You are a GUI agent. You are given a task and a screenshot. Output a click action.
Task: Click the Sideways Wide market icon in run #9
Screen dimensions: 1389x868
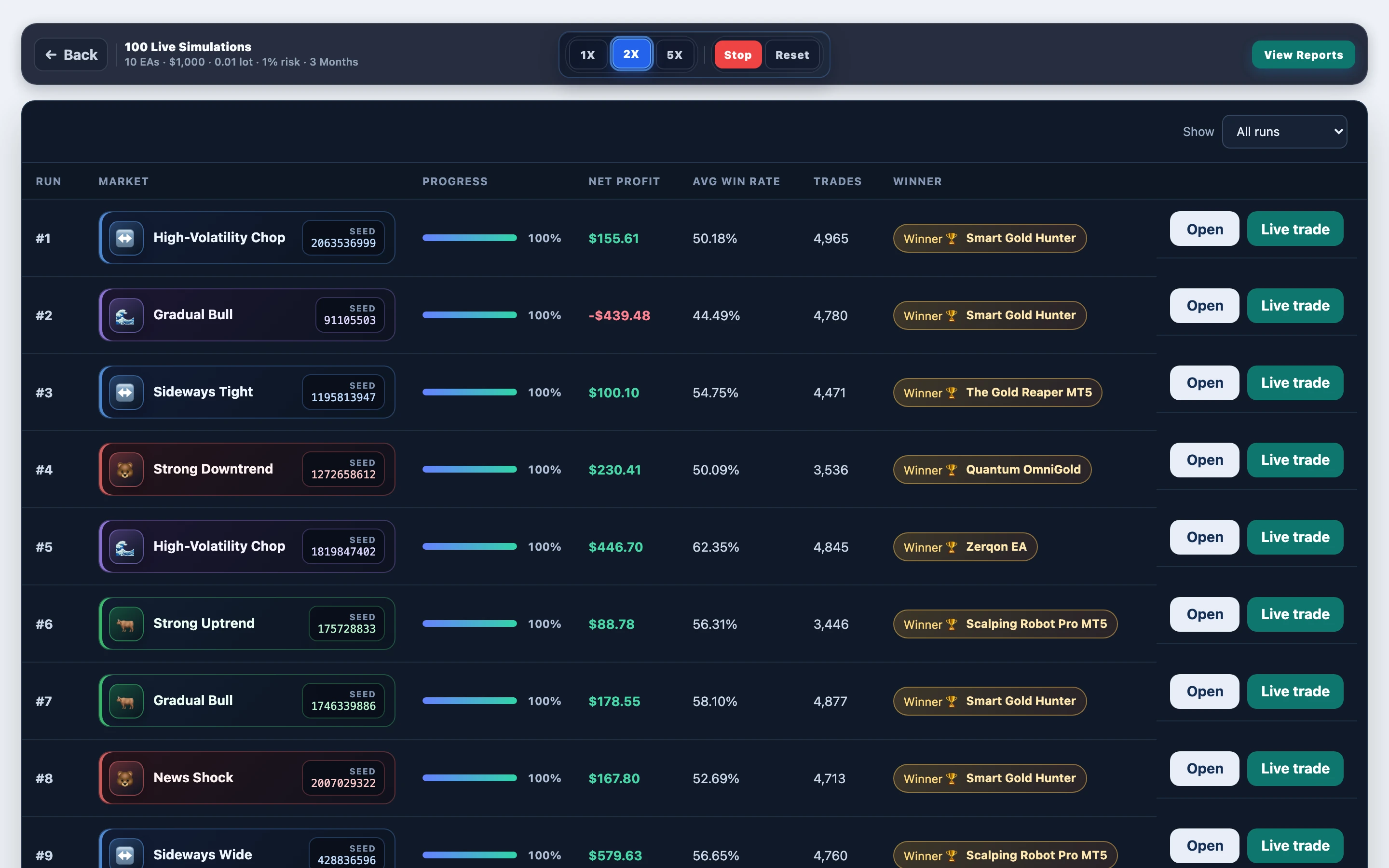126,855
